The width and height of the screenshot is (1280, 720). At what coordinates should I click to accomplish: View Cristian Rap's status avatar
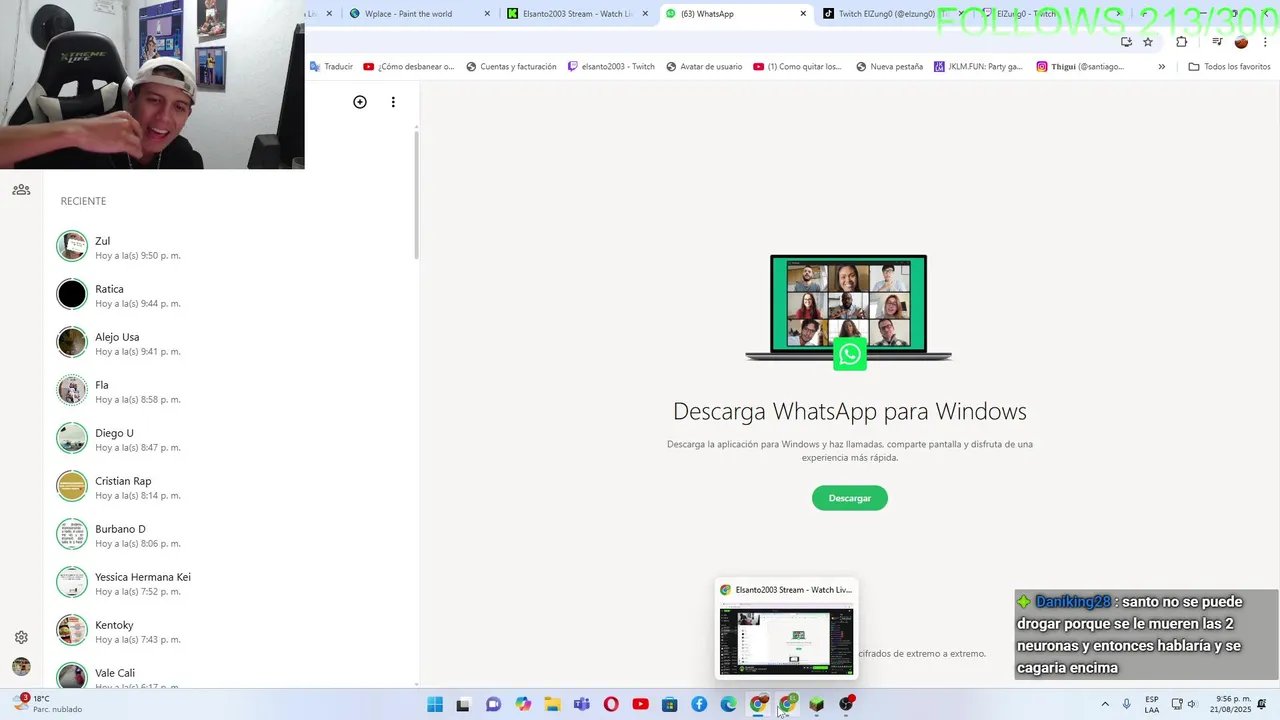[x=72, y=486]
